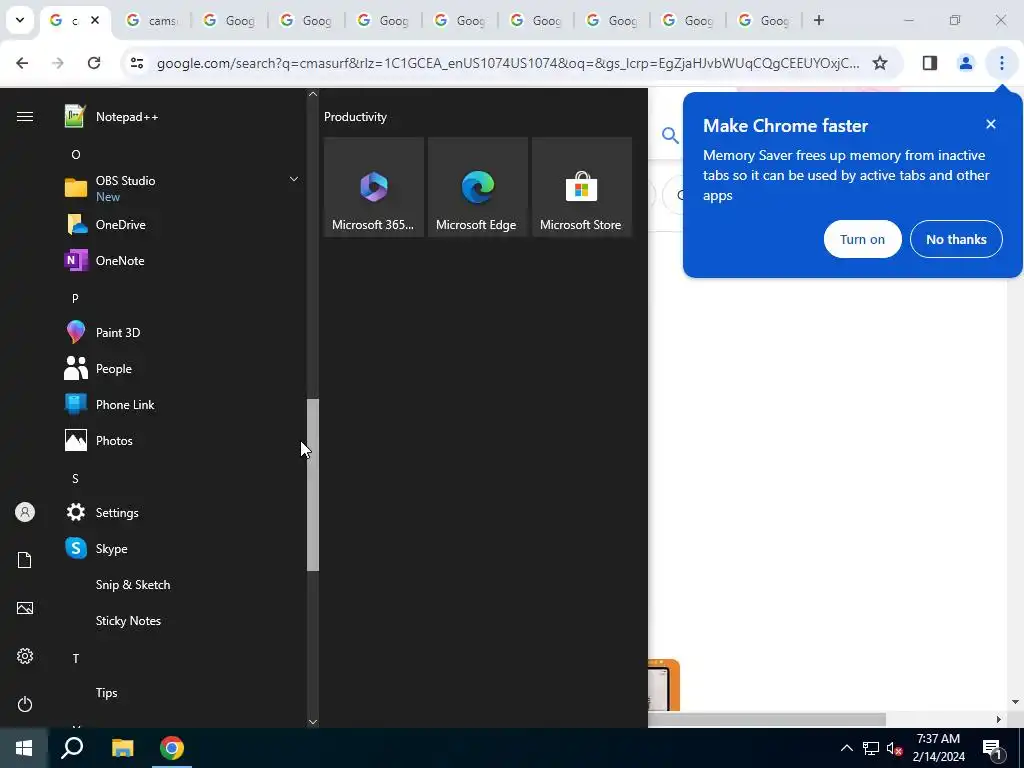1024x768 pixels.
Task: Close the active Chrome tab
Action: [x=95, y=20]
